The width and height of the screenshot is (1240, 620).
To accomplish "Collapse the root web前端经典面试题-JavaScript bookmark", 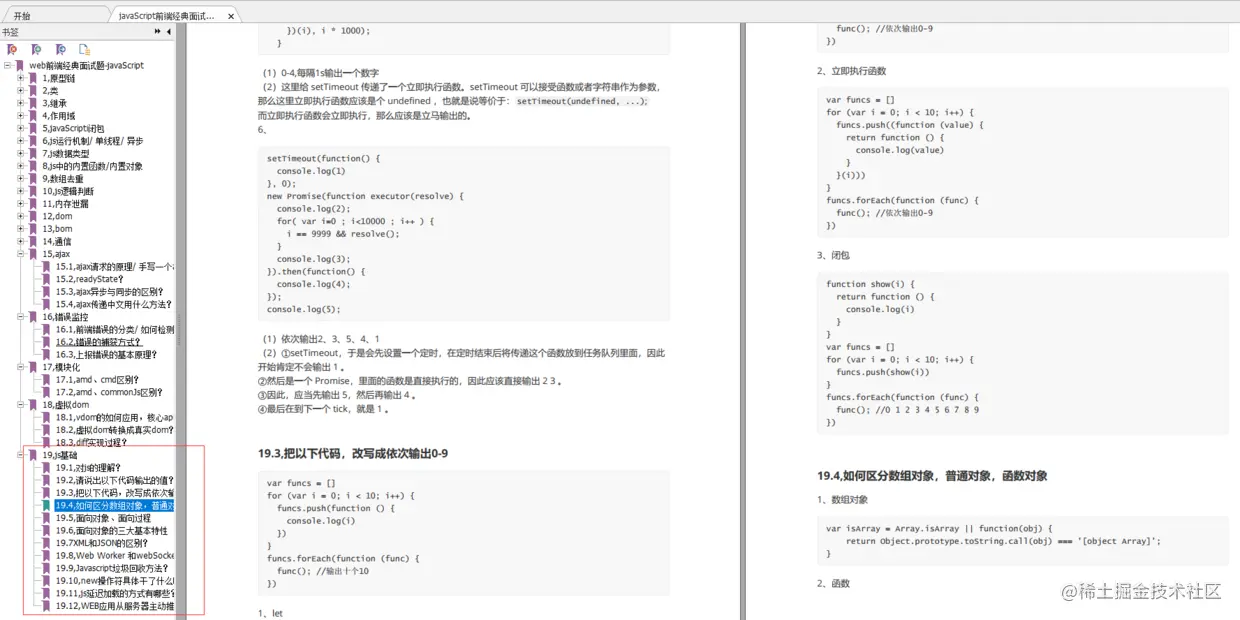I will [x=8, y=66].
